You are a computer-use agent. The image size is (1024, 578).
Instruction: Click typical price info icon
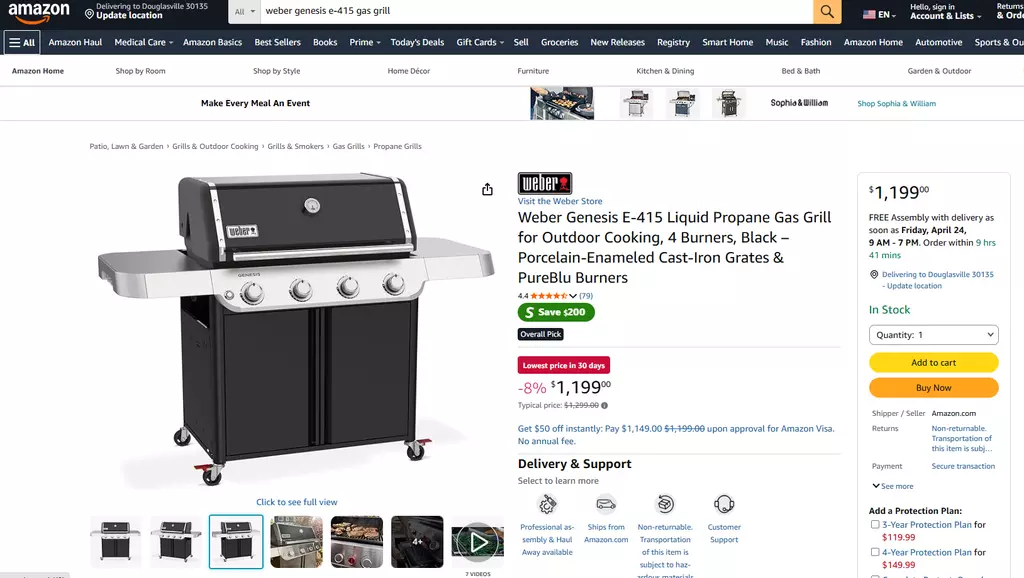click(605, 406)
